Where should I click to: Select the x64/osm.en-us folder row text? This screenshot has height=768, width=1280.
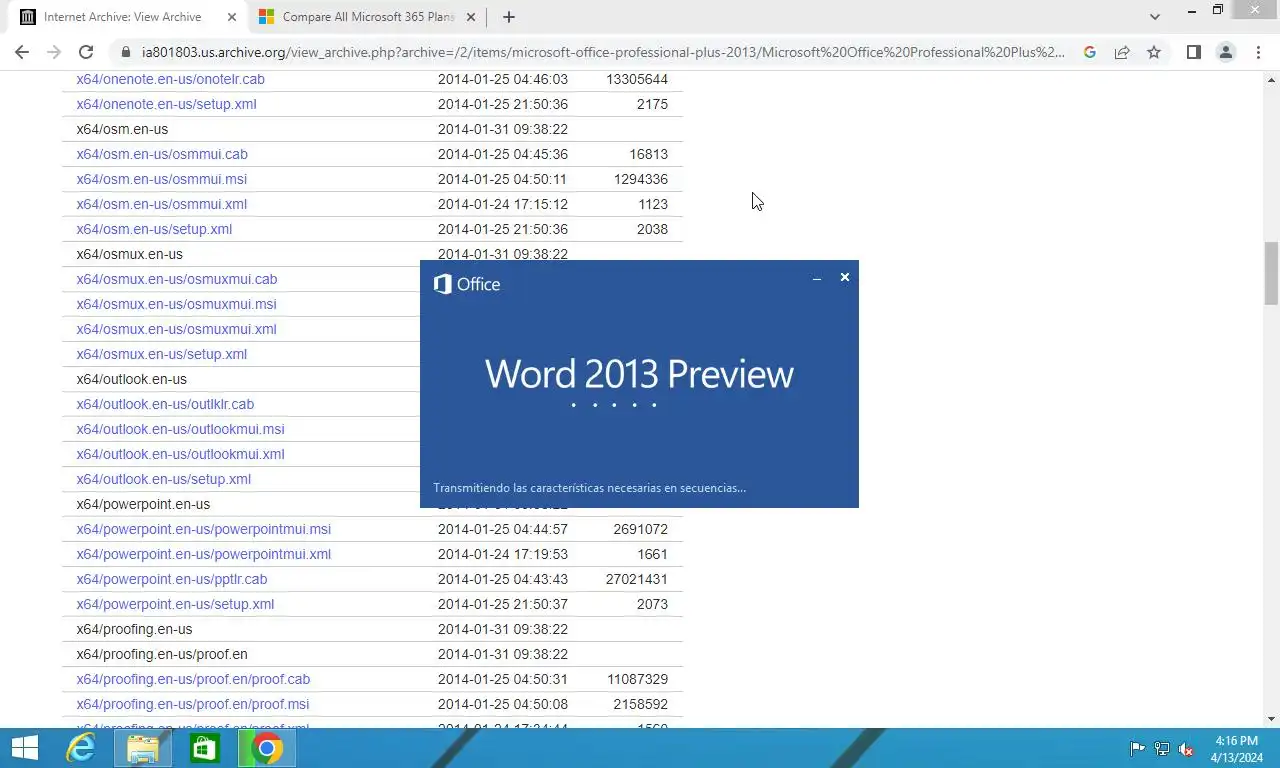click(122, 129)
